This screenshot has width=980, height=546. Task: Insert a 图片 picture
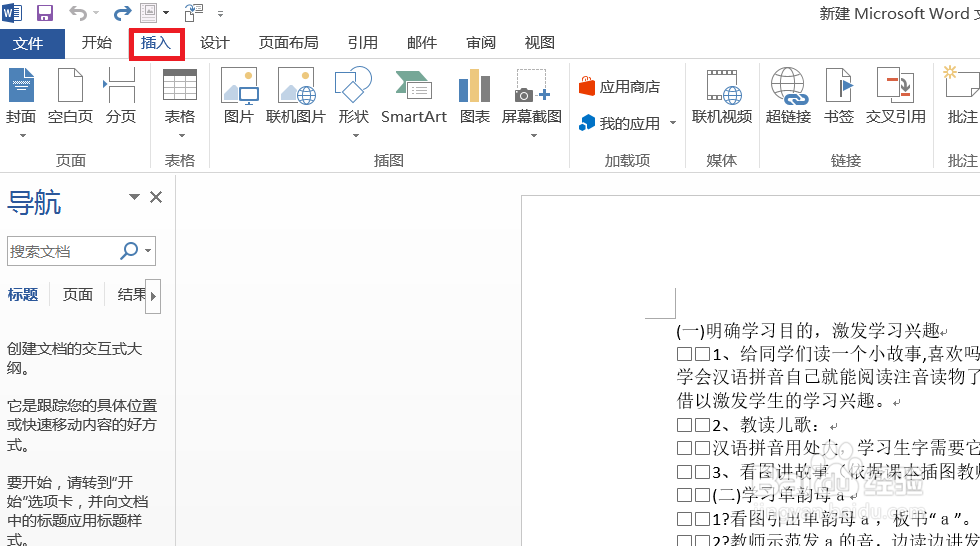(239, 96)
